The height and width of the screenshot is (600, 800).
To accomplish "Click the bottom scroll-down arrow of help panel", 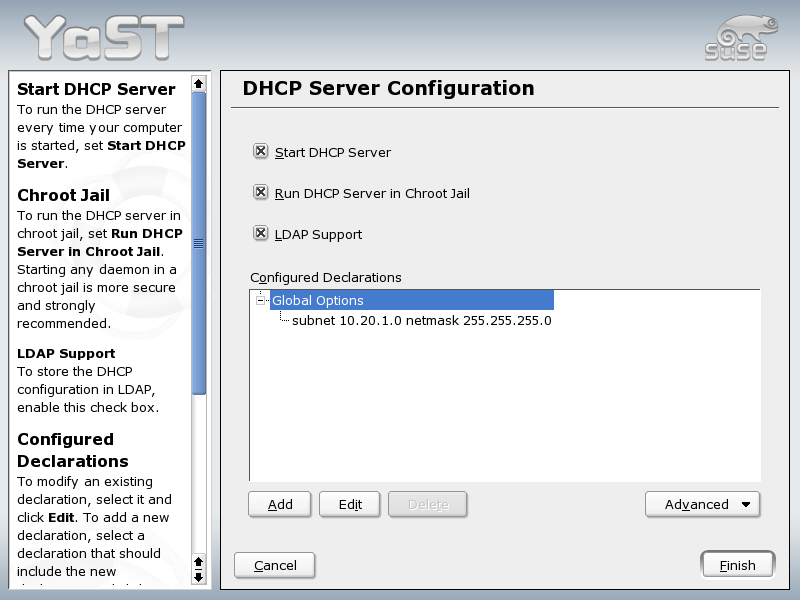I will pyautogui.click(x=198, y=576).
